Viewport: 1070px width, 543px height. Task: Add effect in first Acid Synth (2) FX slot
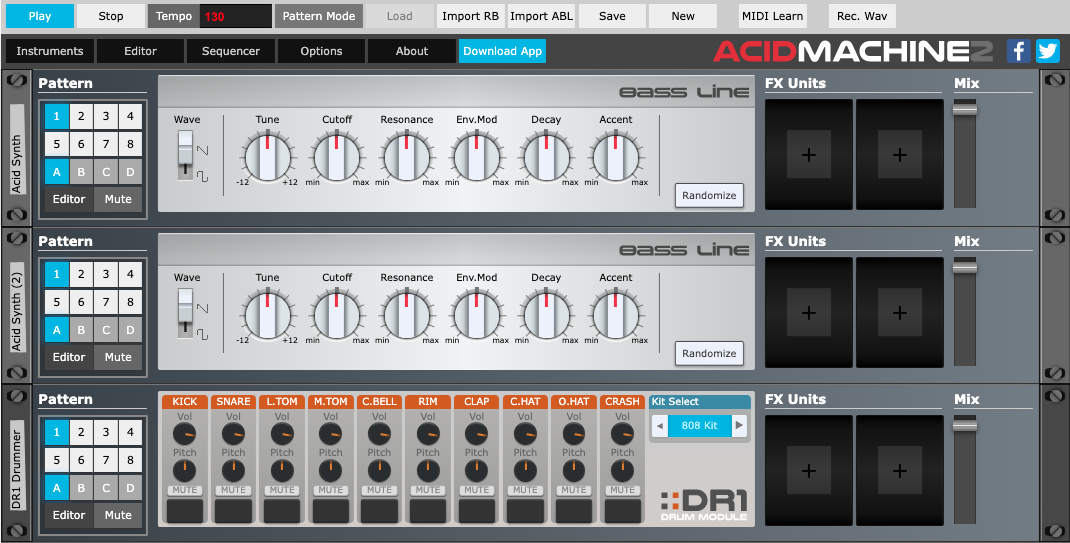tap(809, 313)
